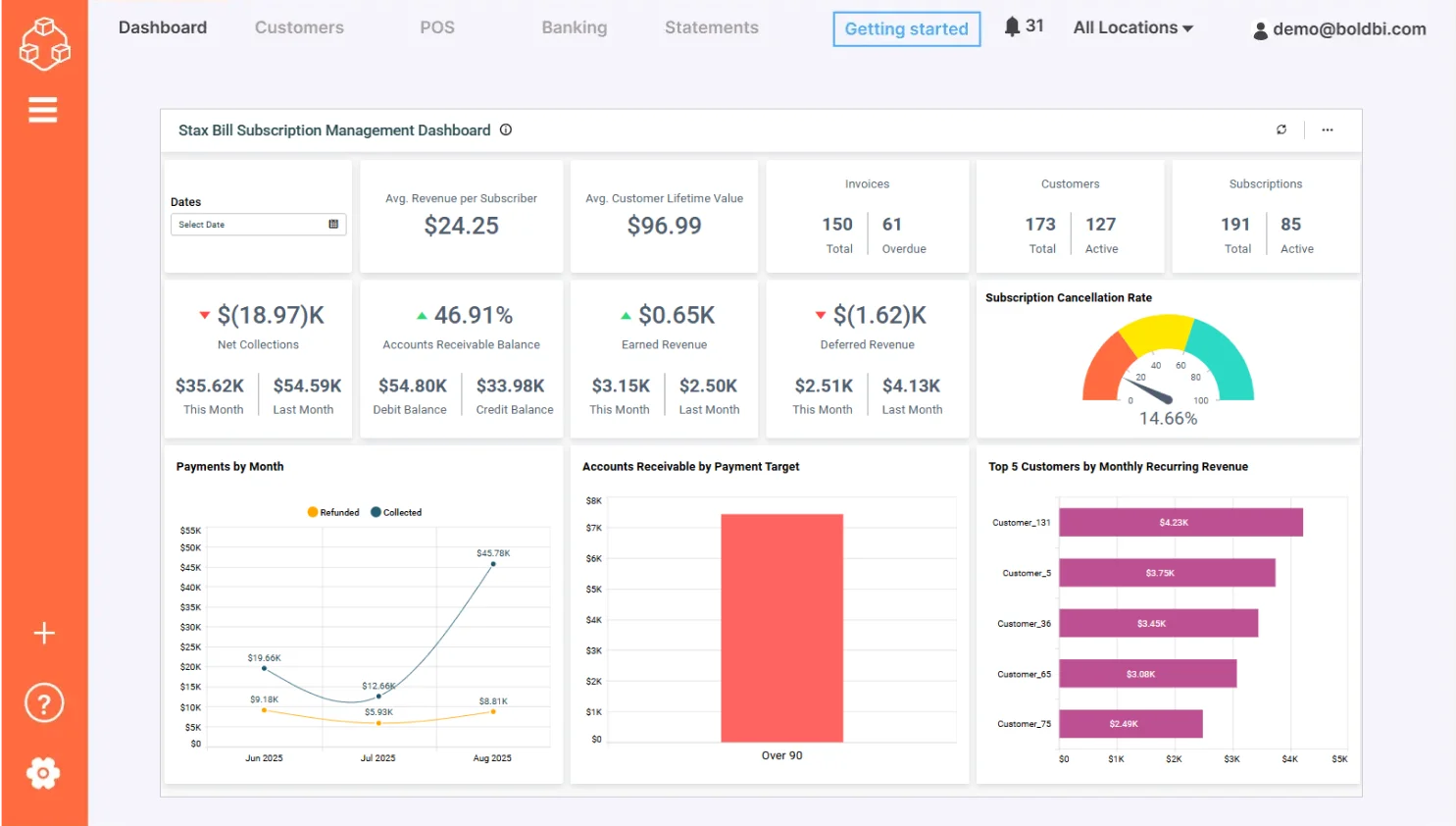Switch to the Banking tab
1456x826 pixels.
[575, 27]
